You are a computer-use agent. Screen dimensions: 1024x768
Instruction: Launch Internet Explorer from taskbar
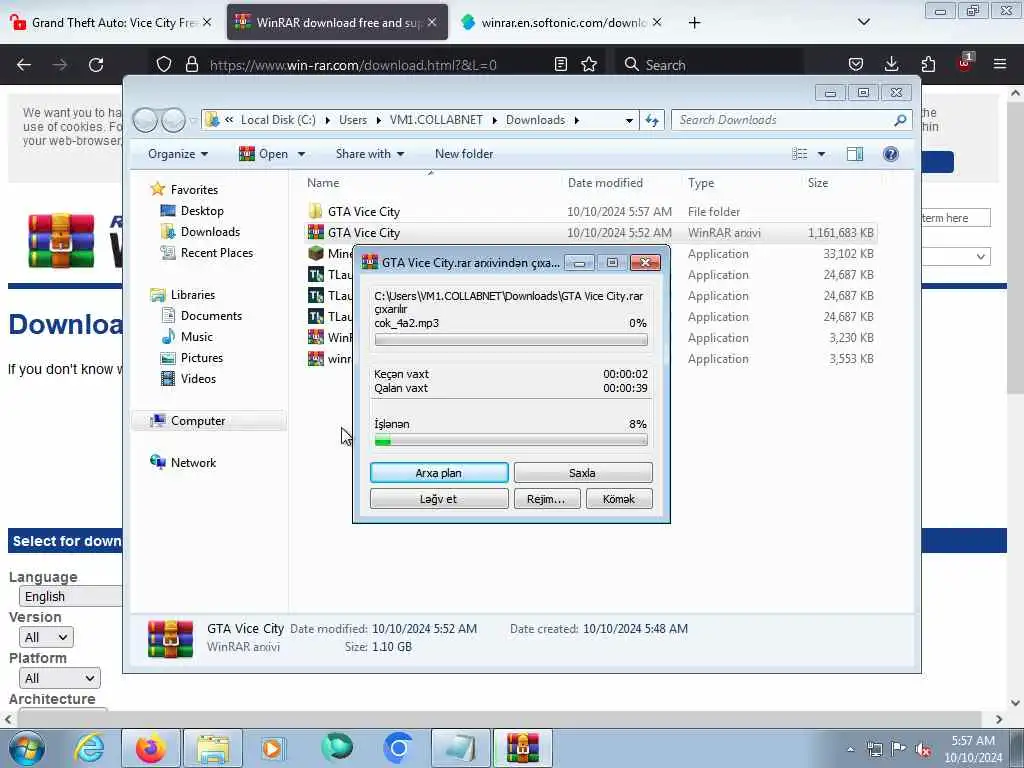pyautogui.click(x=89, y=748)
